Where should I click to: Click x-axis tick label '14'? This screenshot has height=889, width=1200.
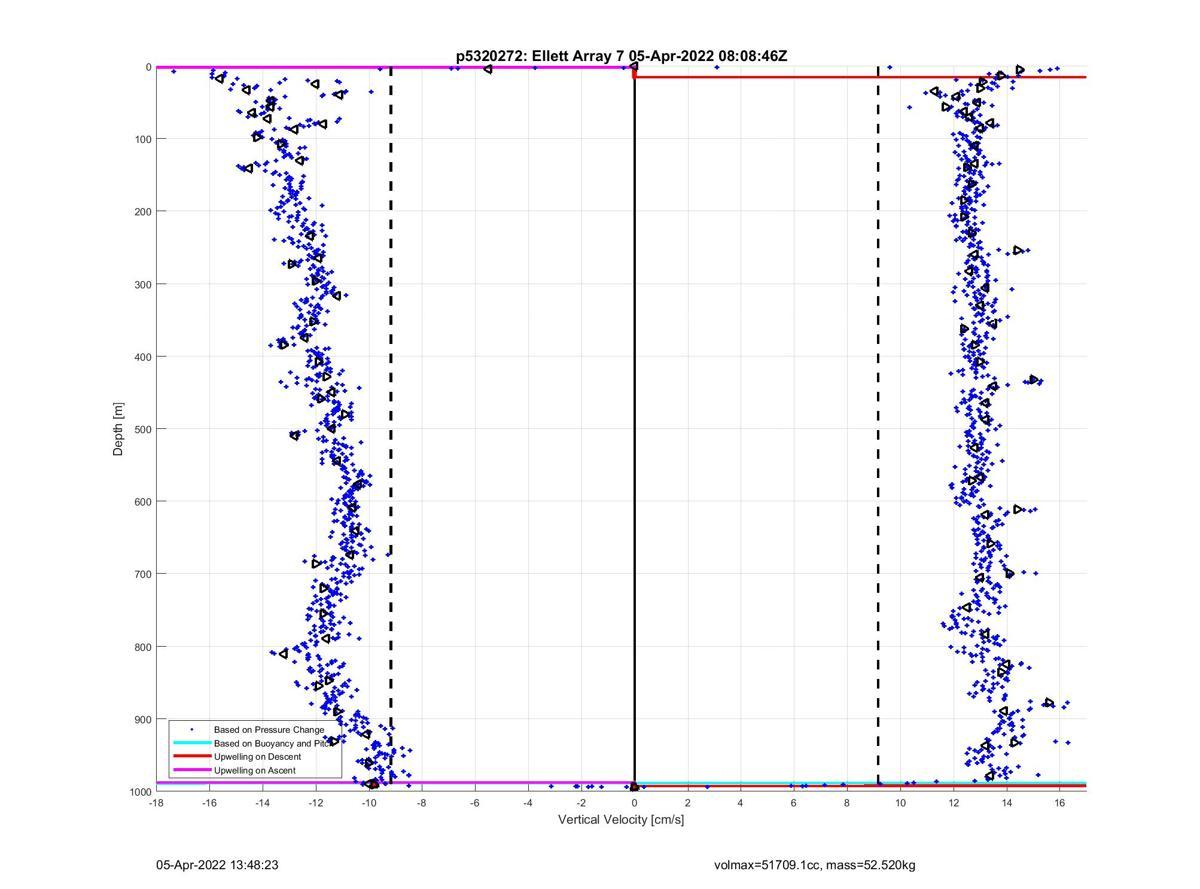click(1006, 802)
